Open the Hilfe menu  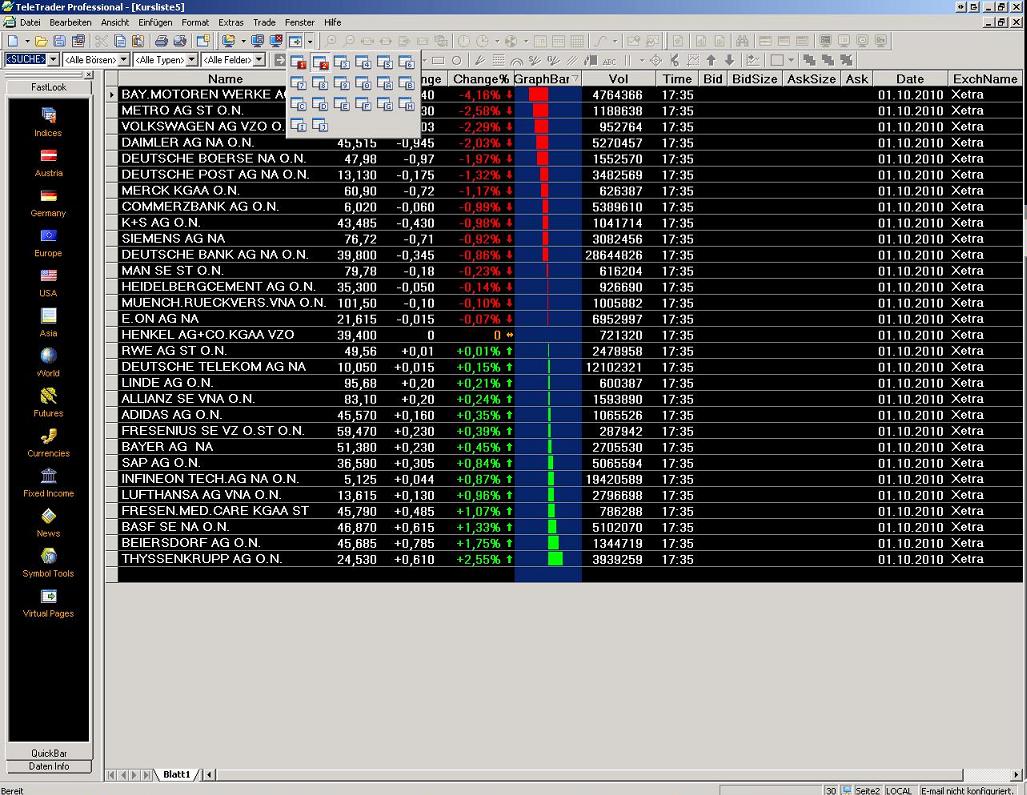tap(333, 22)
